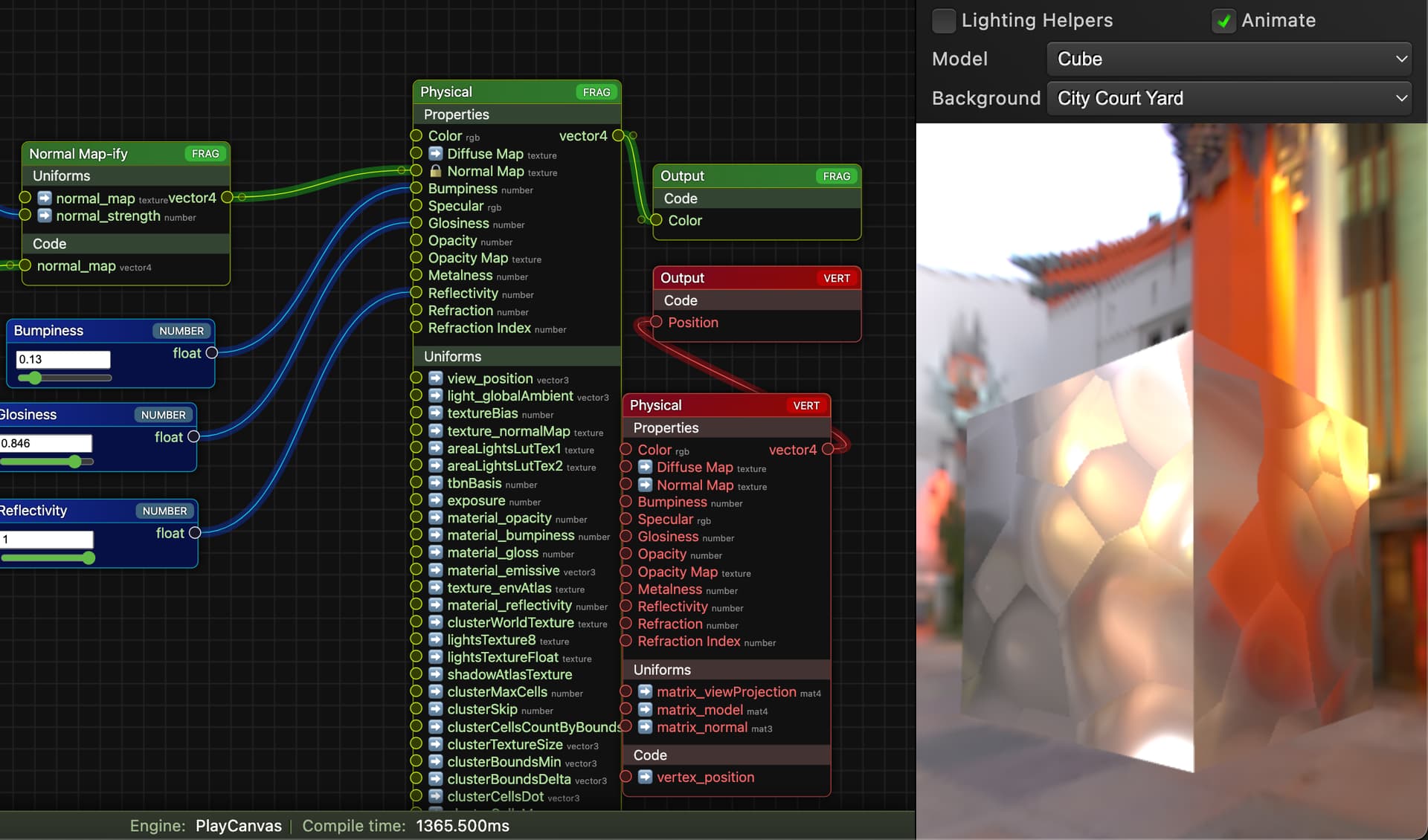Open the Model dropdown showing Cube

point(1229,59)
